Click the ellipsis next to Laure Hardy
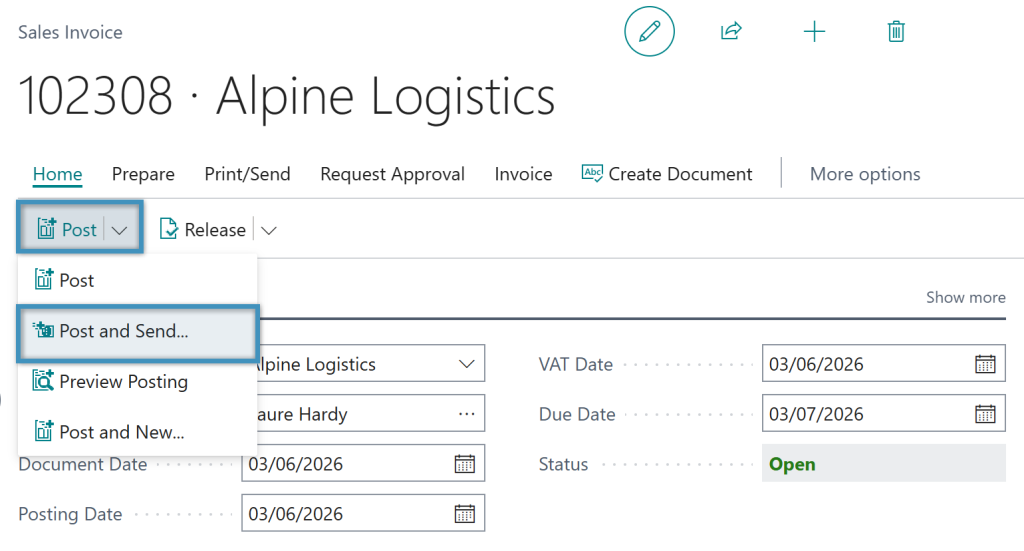The width and height of the screenshot is (1024, 551). (x=466, y=414)
